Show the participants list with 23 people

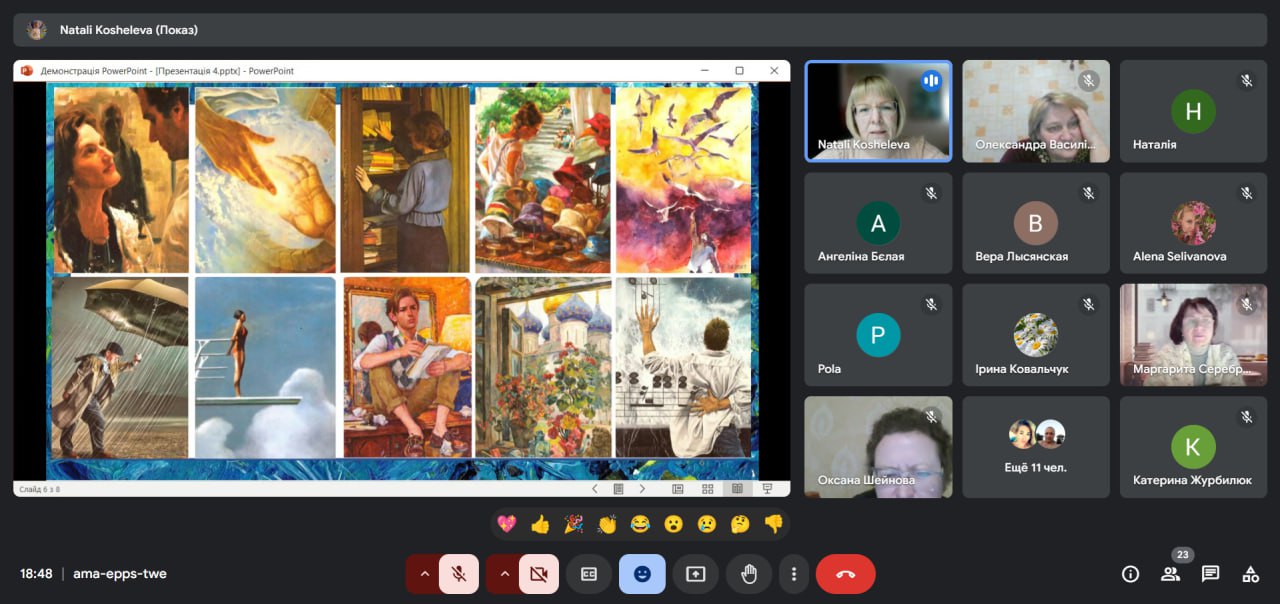point(1170,574)
